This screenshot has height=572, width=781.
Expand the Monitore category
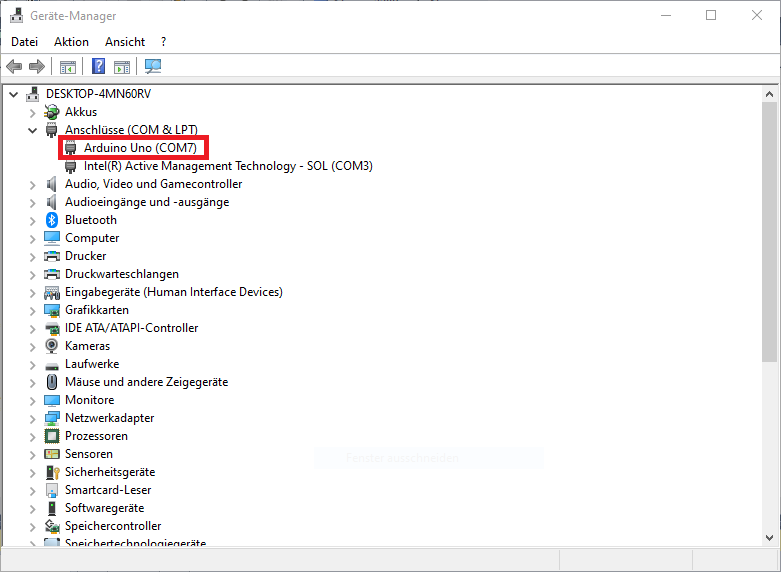pyautogui.click(x=33, y=401)
